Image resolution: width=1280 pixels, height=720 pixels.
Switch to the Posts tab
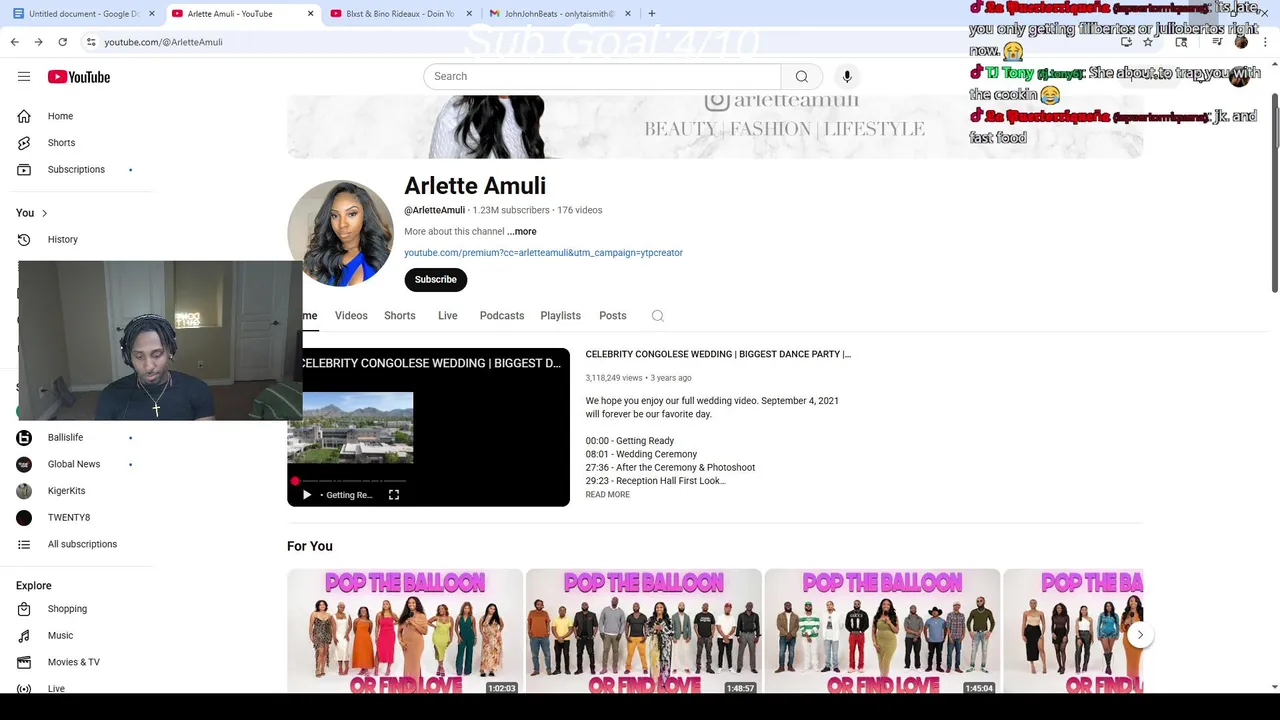coord(613,316)
